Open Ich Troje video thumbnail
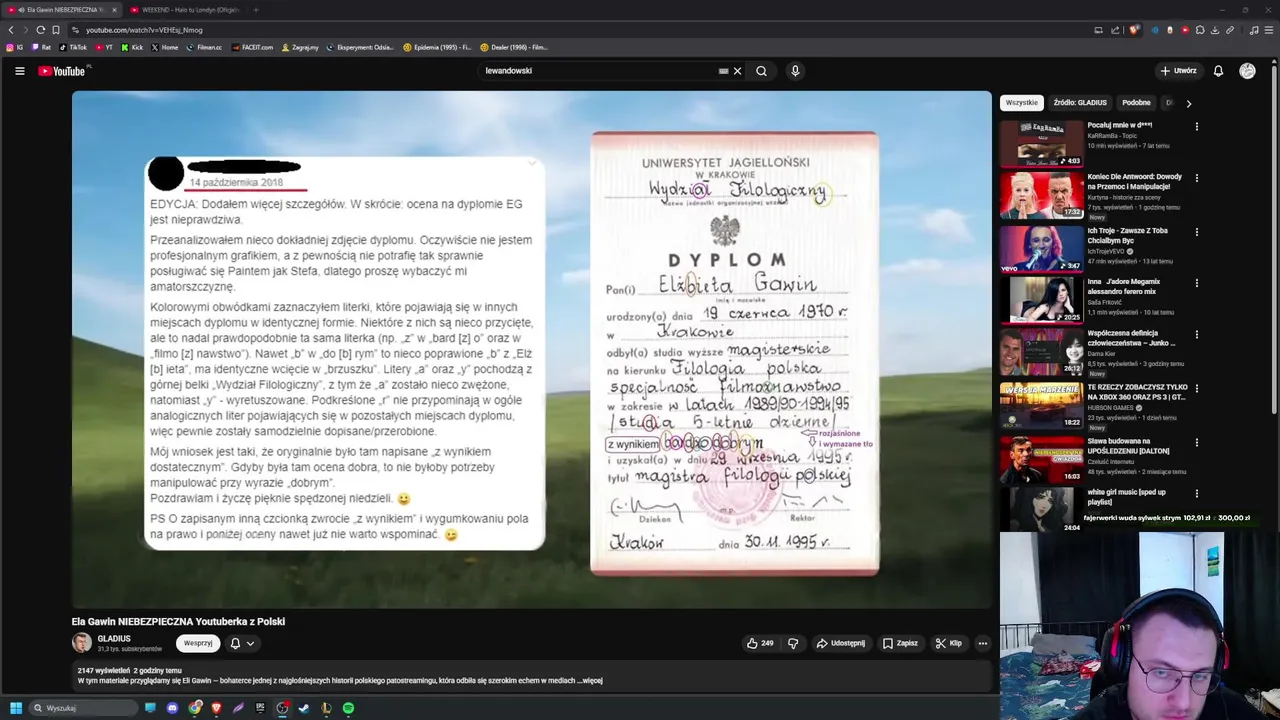This screenshot has height=720, width=1280. pos(1041,248)
